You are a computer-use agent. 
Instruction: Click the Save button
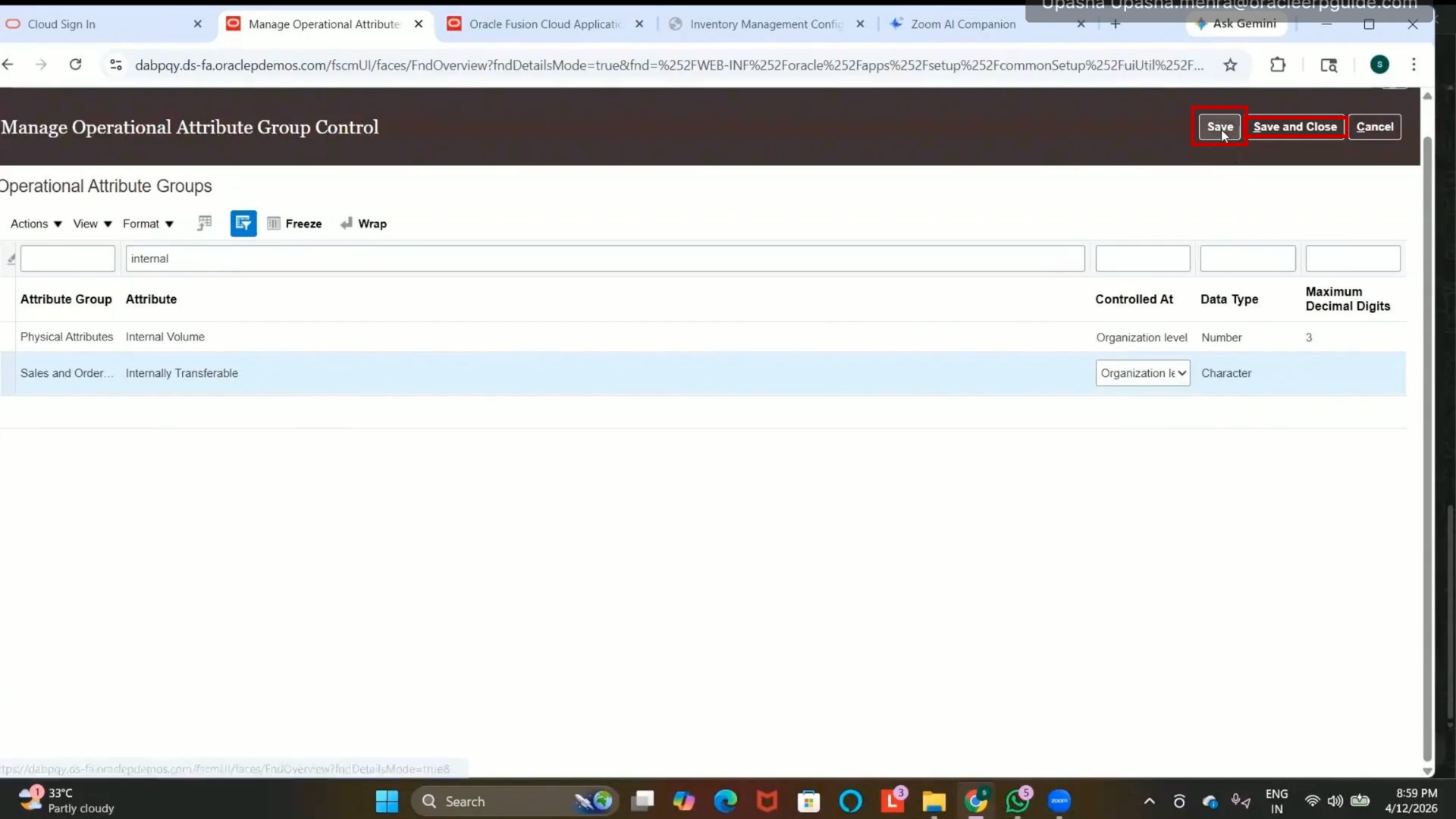click(x=1219, y=127)
